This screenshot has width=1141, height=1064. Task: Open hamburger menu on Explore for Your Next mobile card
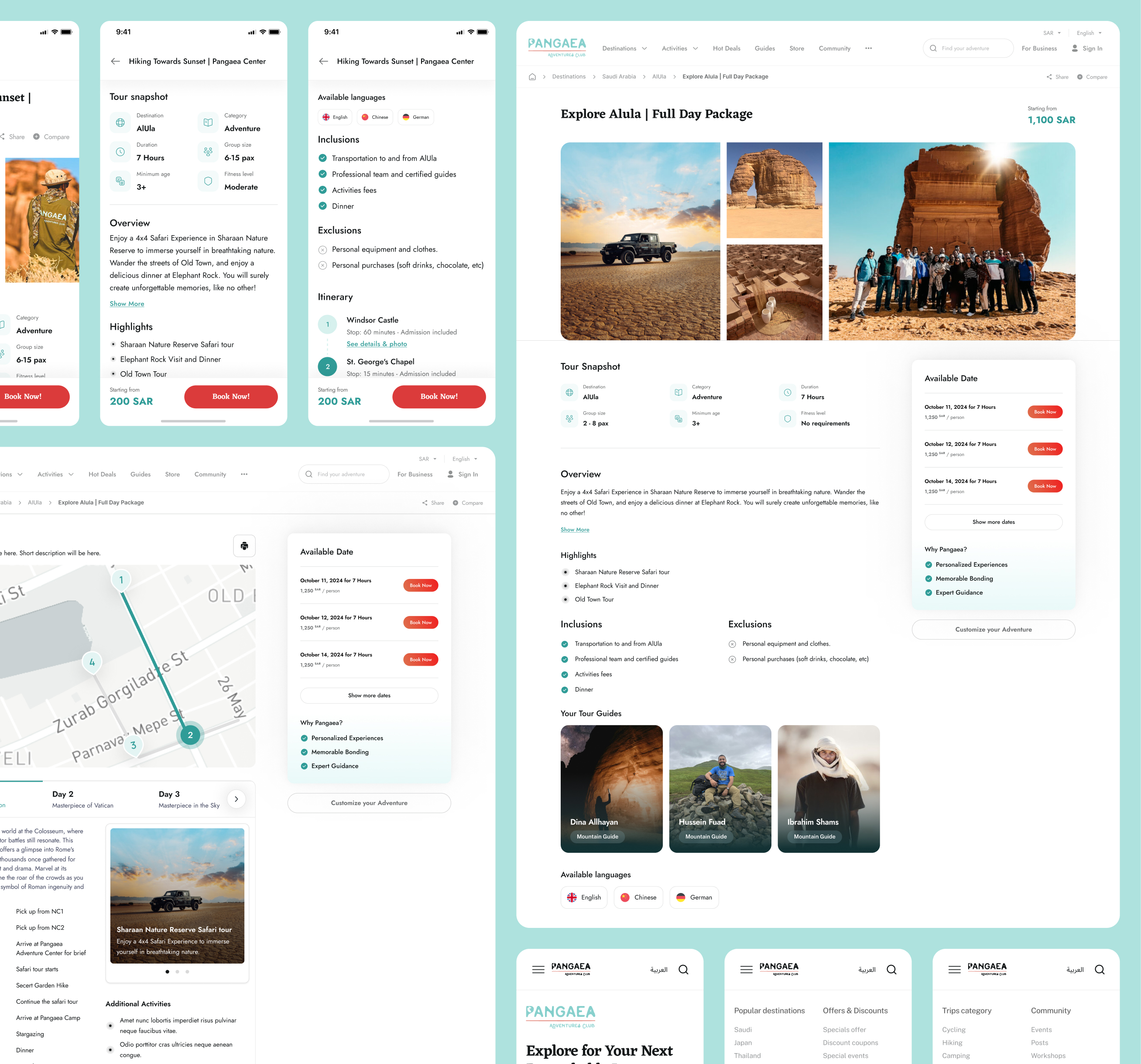coord(538,969)
